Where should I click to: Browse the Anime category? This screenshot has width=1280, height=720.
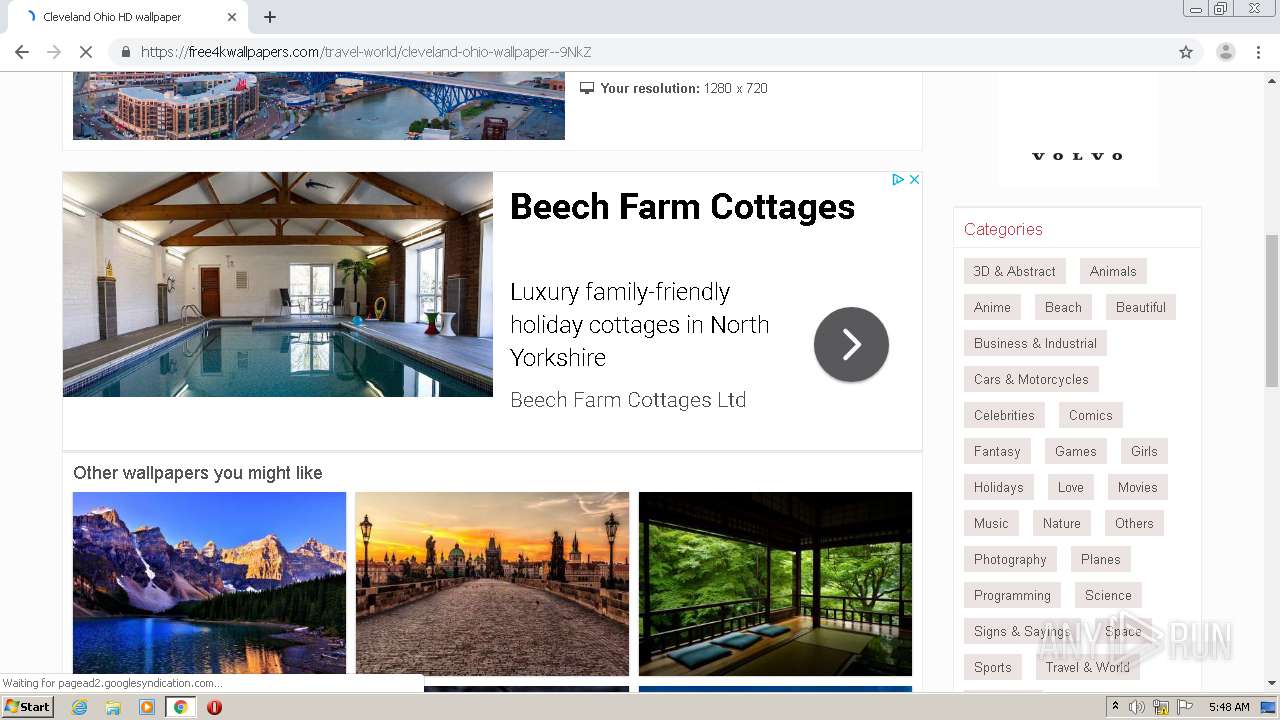pyautogui.click(x=992, y=307)
